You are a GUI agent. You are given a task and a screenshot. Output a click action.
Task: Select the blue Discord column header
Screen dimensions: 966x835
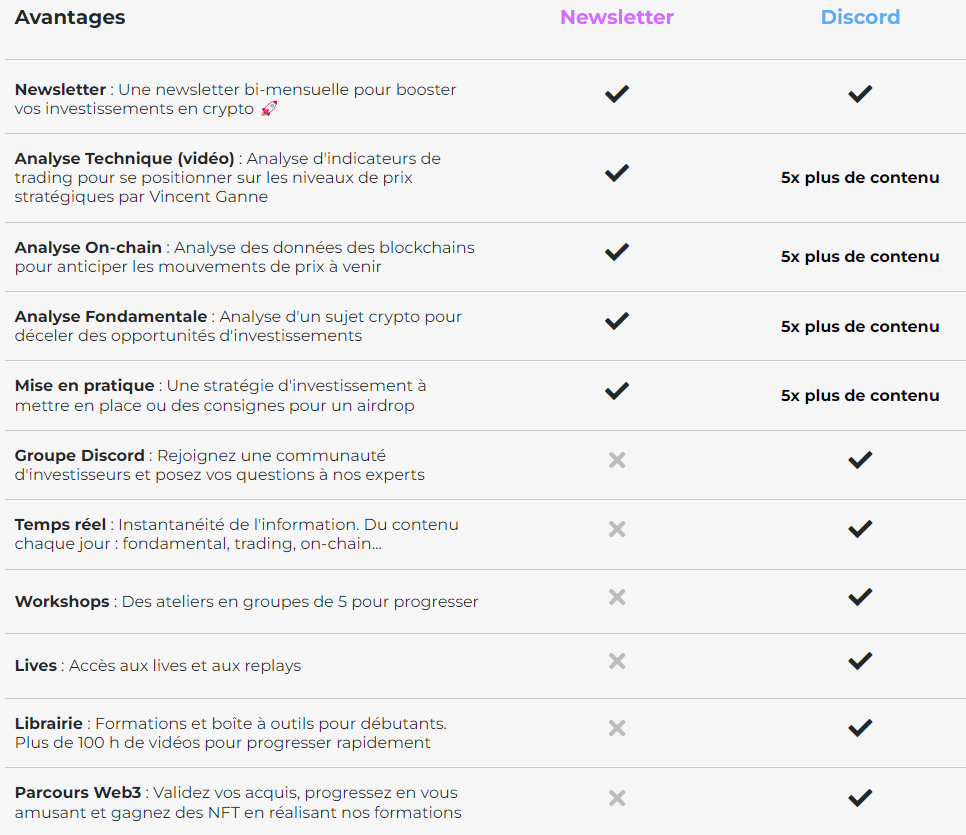coord(860,17)
